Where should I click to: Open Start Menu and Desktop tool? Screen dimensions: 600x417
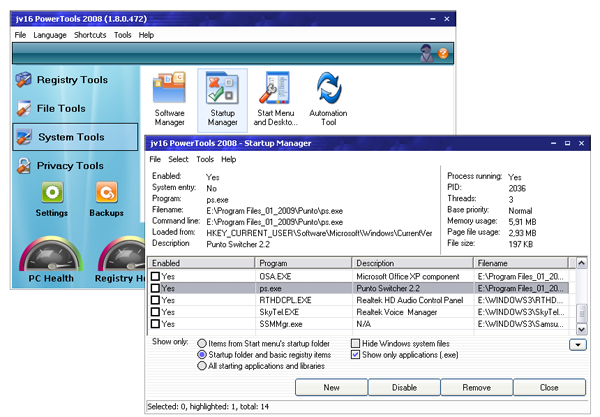point(276,99)
